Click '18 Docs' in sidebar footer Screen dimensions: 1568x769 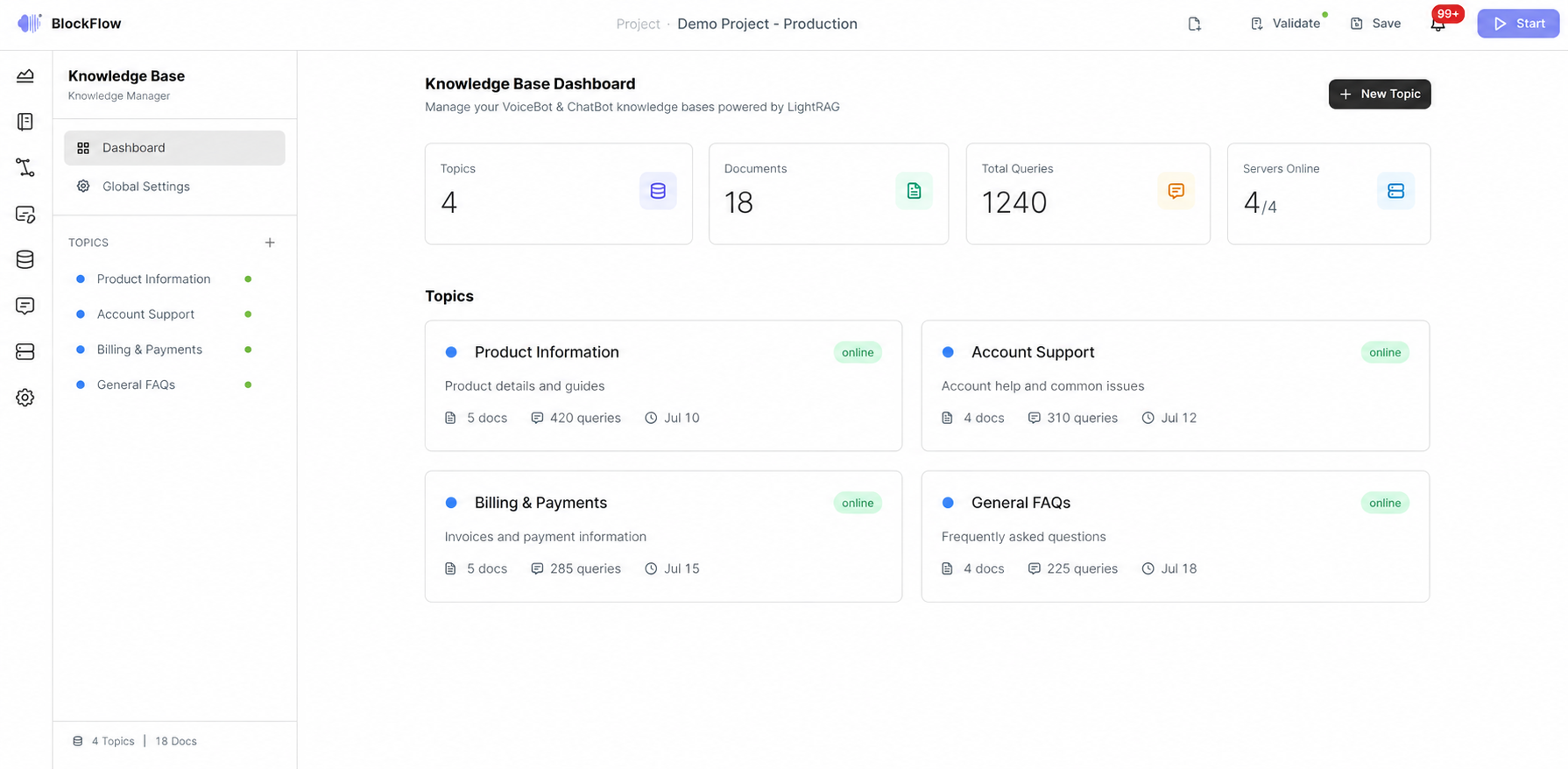click(x=176, y=741)
